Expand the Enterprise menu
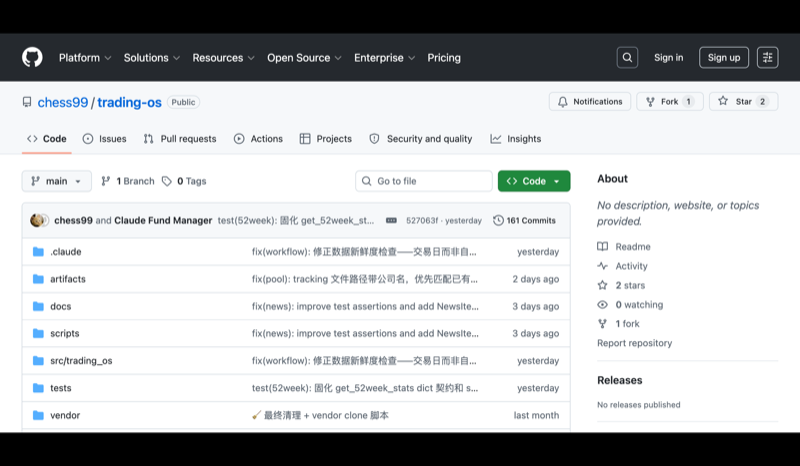Screen dimensions: 800x466 (384, 58)
